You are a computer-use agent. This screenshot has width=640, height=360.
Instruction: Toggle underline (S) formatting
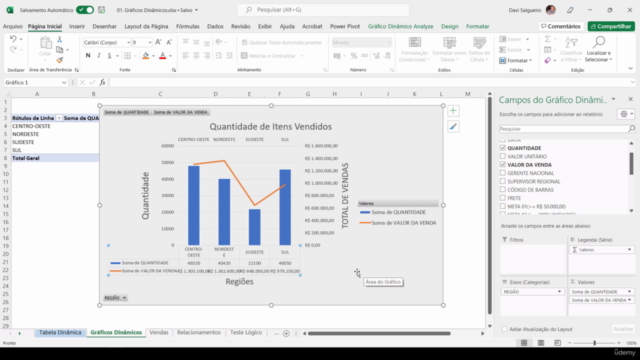click(x=109, y=56)
